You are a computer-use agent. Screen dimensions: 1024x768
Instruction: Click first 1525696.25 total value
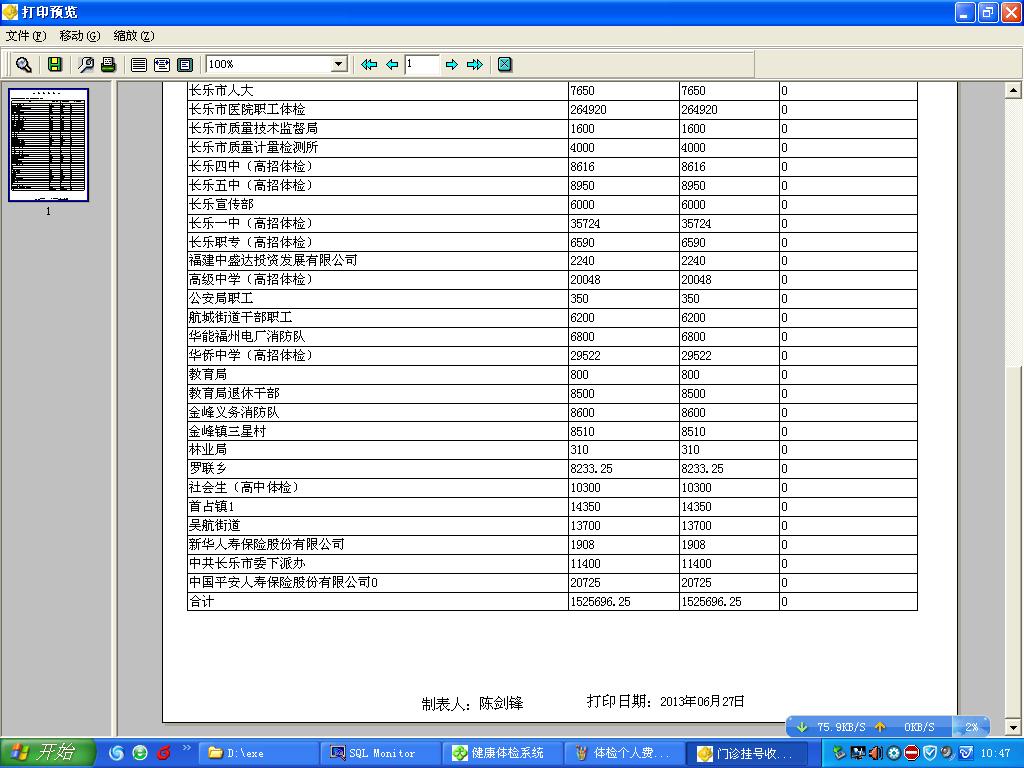pyautogui.click(x=600, y=601)
